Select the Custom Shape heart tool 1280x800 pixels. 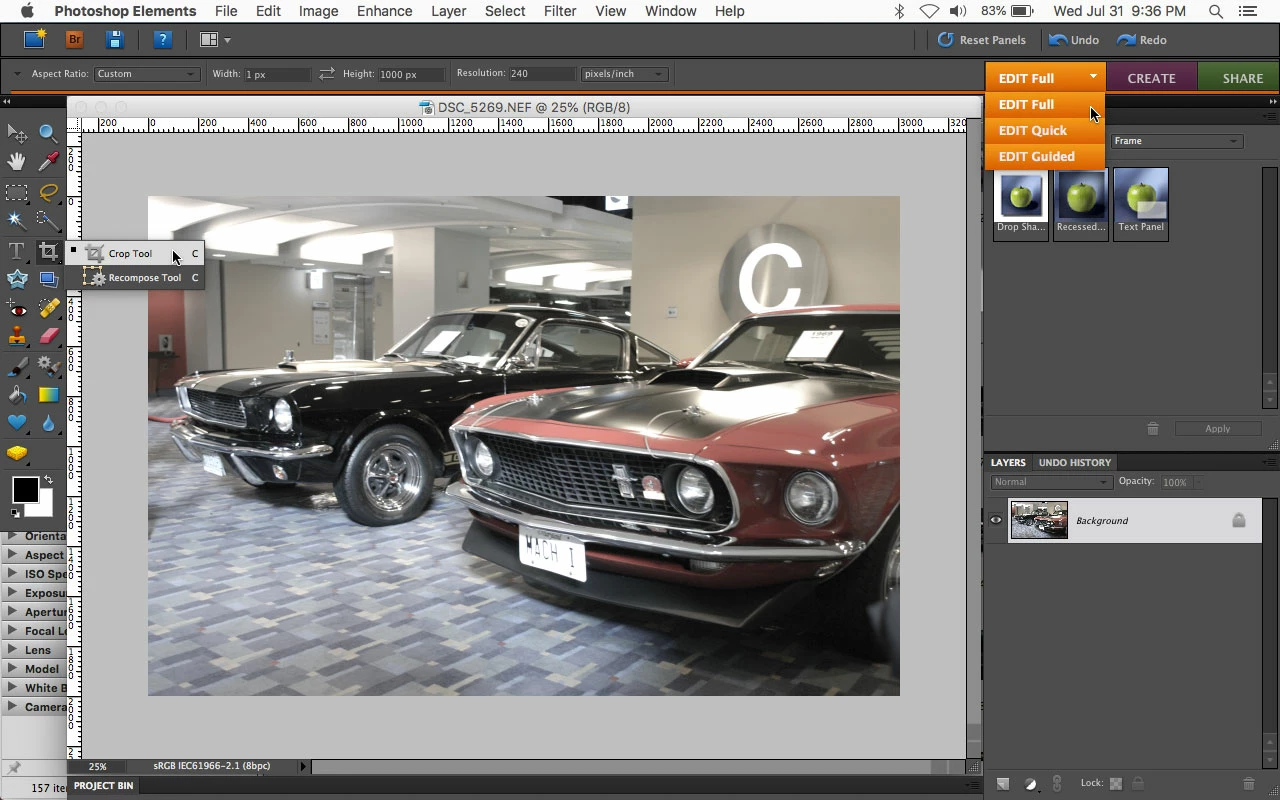(17, 424)
